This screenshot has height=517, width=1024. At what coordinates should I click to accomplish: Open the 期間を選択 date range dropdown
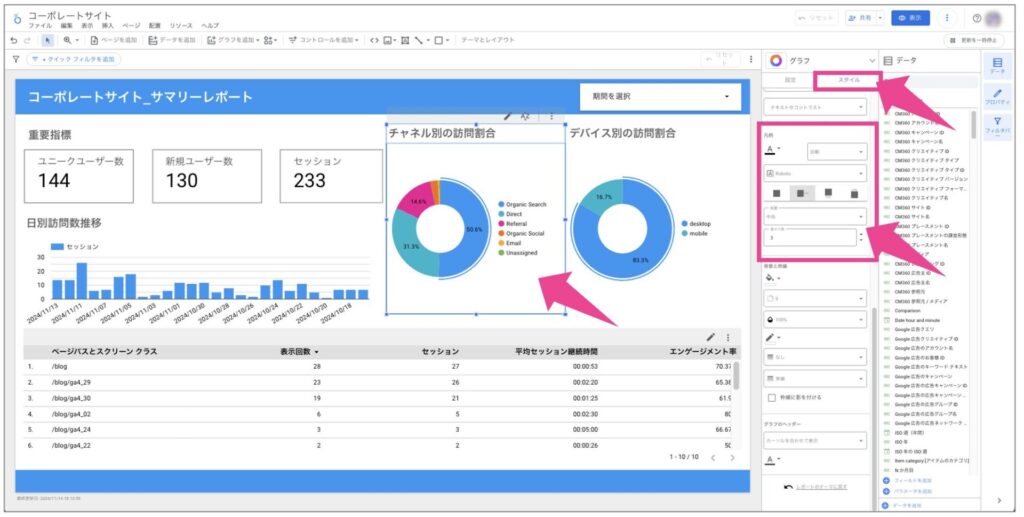(x=660, y=97)
